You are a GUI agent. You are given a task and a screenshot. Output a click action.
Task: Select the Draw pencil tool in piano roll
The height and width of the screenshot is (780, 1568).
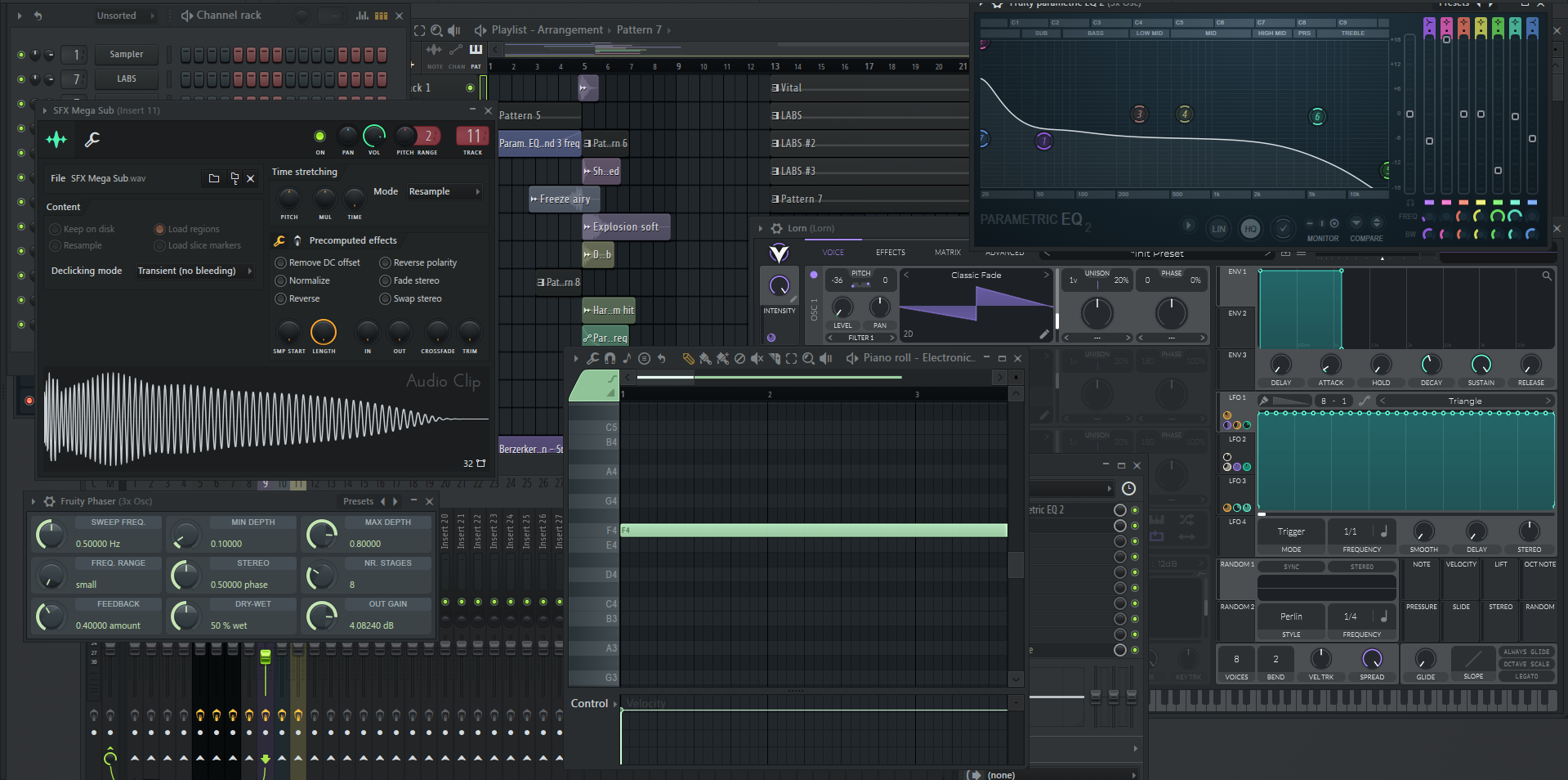pos(688,358)
